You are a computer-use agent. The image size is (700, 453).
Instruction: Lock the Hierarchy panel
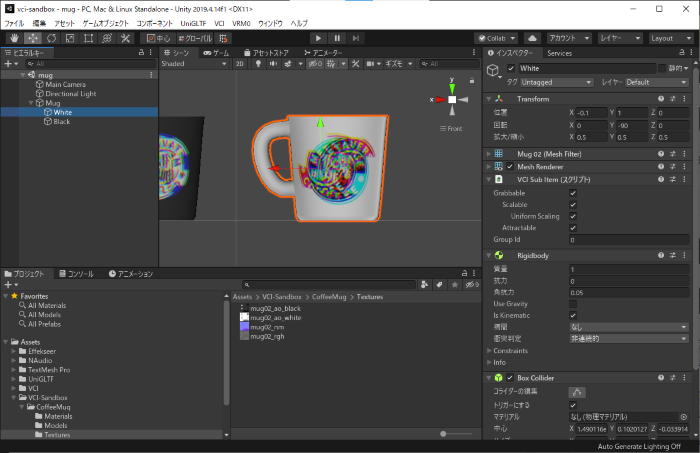(142, 52)
